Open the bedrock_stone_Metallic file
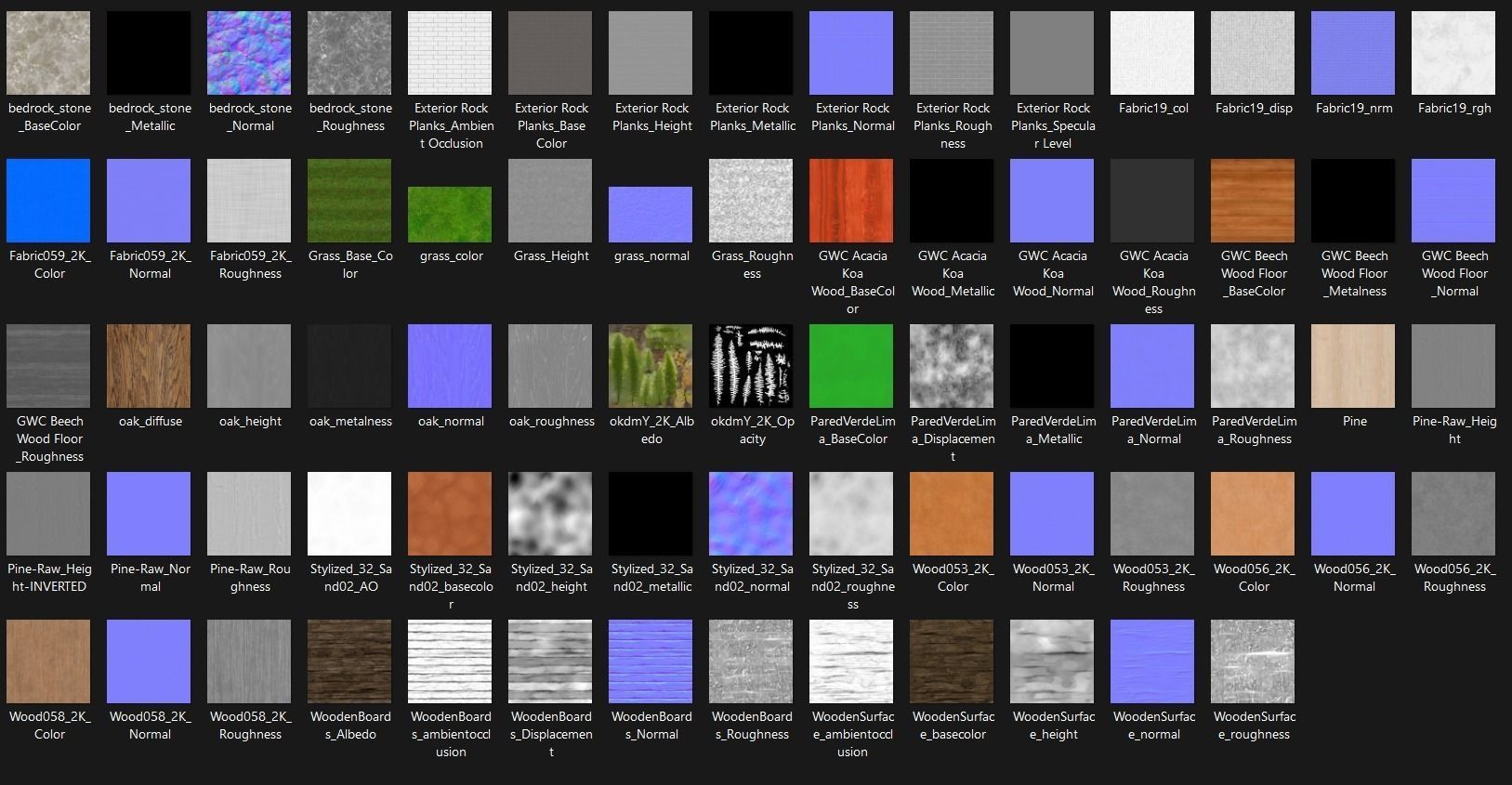Viewport: 1512px width, 785px height. (x=149, y=53)
